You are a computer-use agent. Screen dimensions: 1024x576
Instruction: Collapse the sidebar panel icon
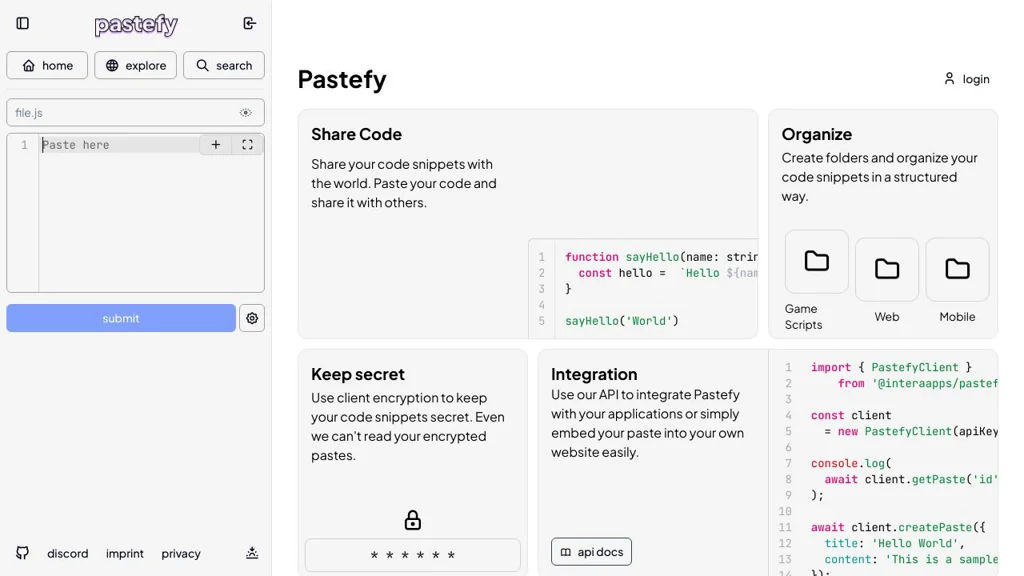23,23
